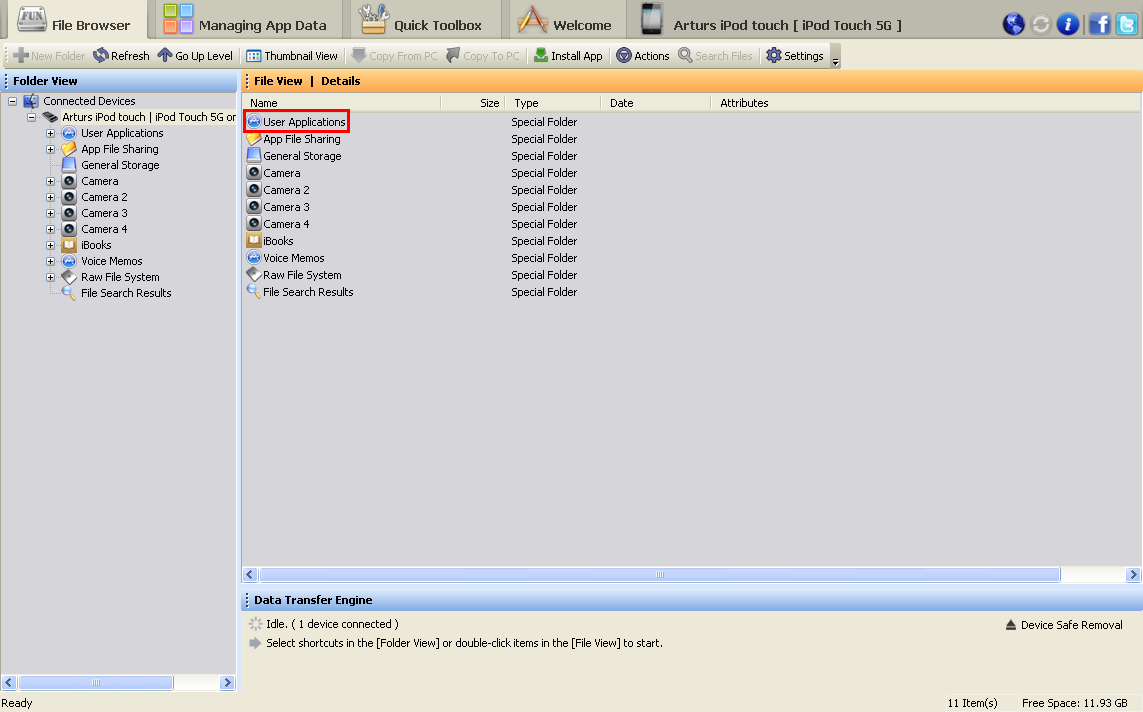The image size is (1143, 712).
Task: Click the grey sync circle icon
Action: coord(1041,25)
